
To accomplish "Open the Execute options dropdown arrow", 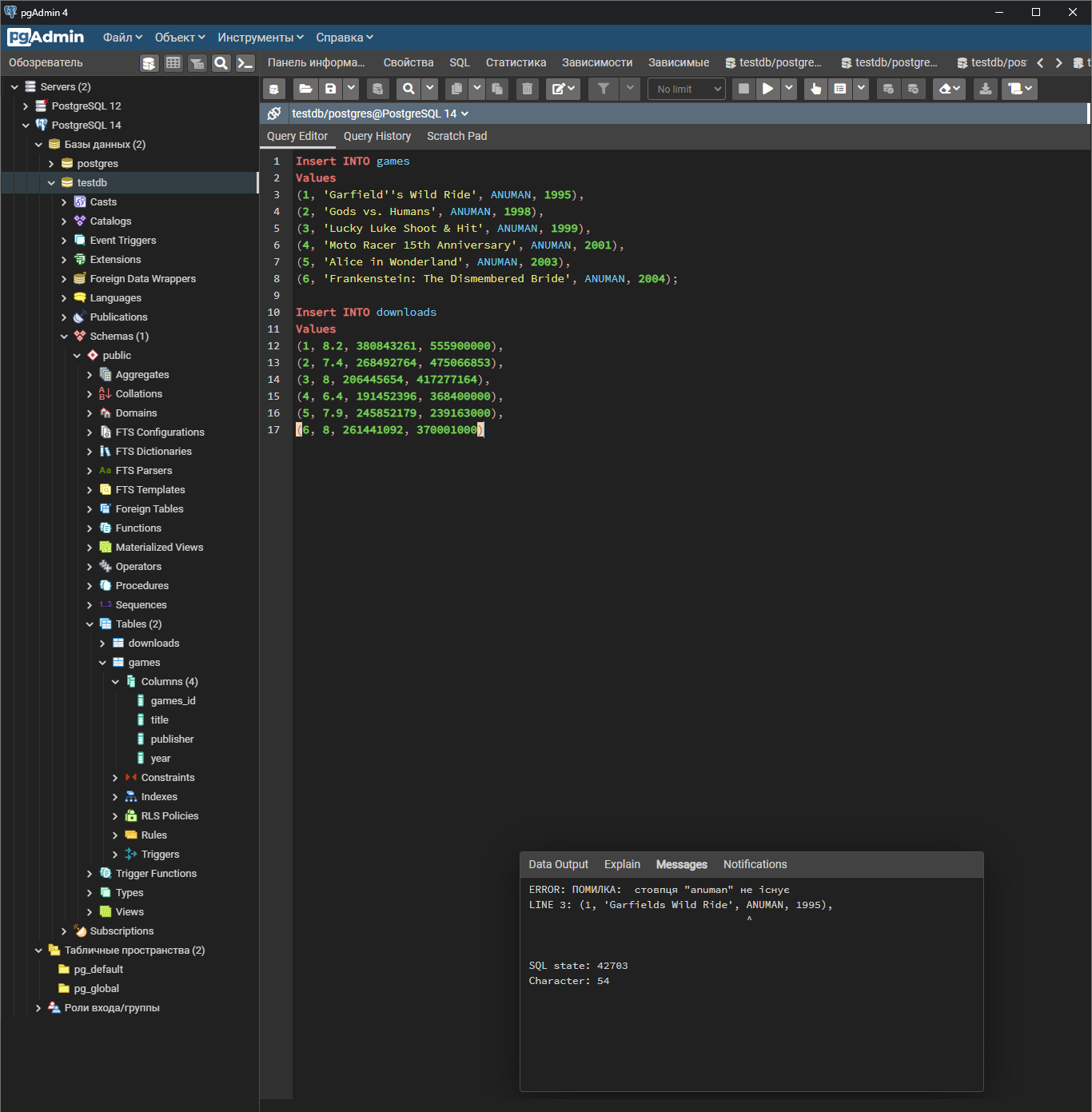I will click(789, 89).
